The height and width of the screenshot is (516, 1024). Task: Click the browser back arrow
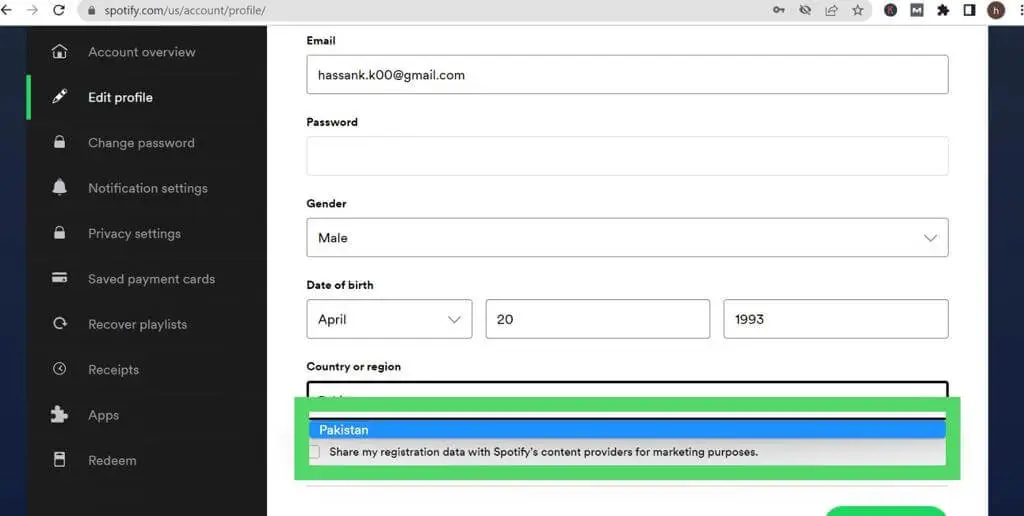(x=7, y=10)
